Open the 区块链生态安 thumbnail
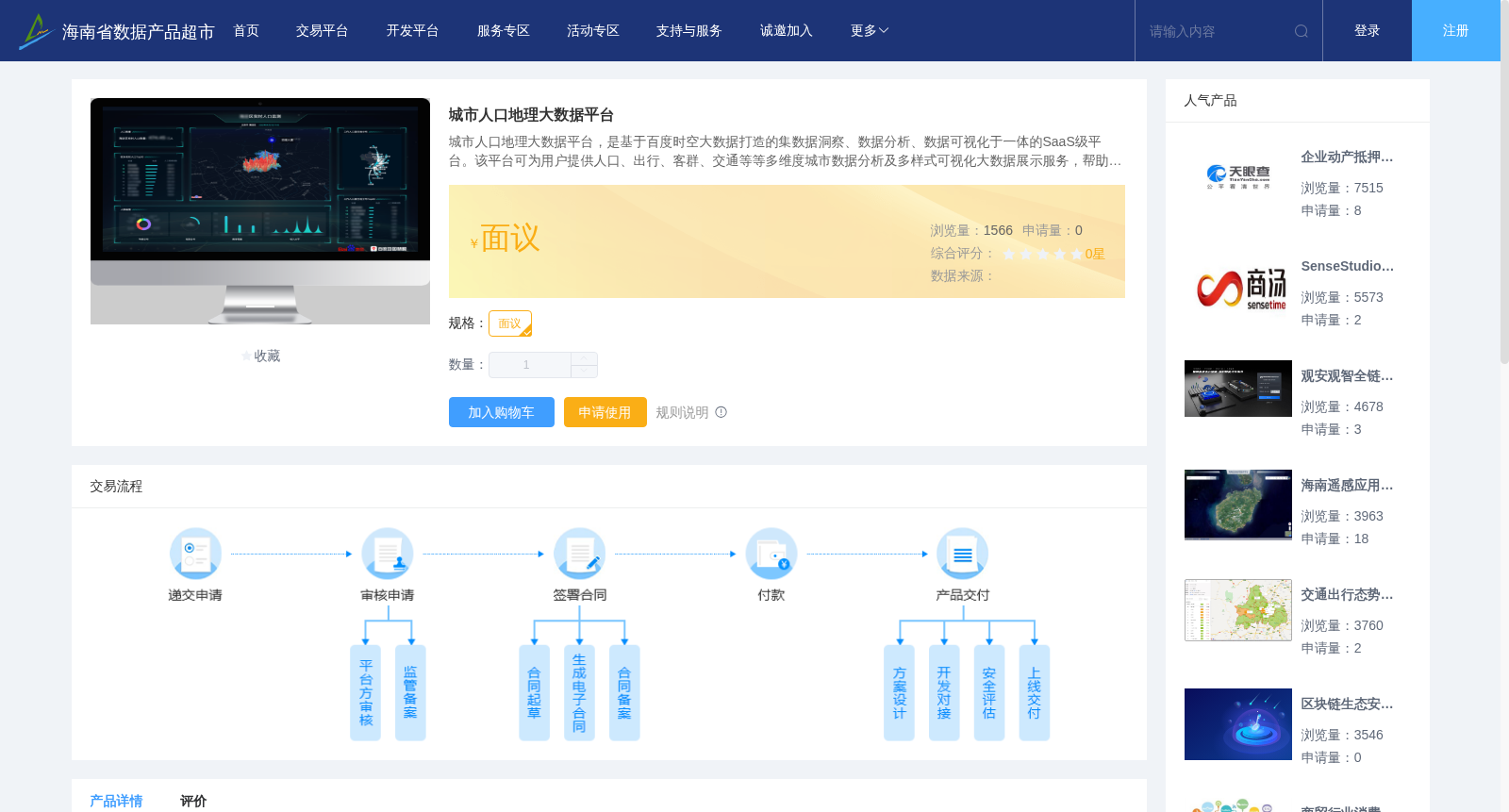Viewport: 1509px width, 812px height. tap(1238, 724)
